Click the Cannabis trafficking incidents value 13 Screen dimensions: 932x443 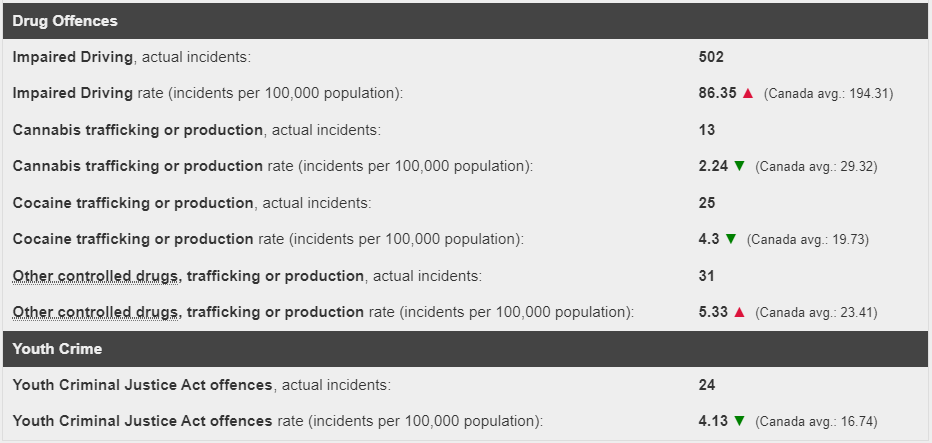pos(707,130)
